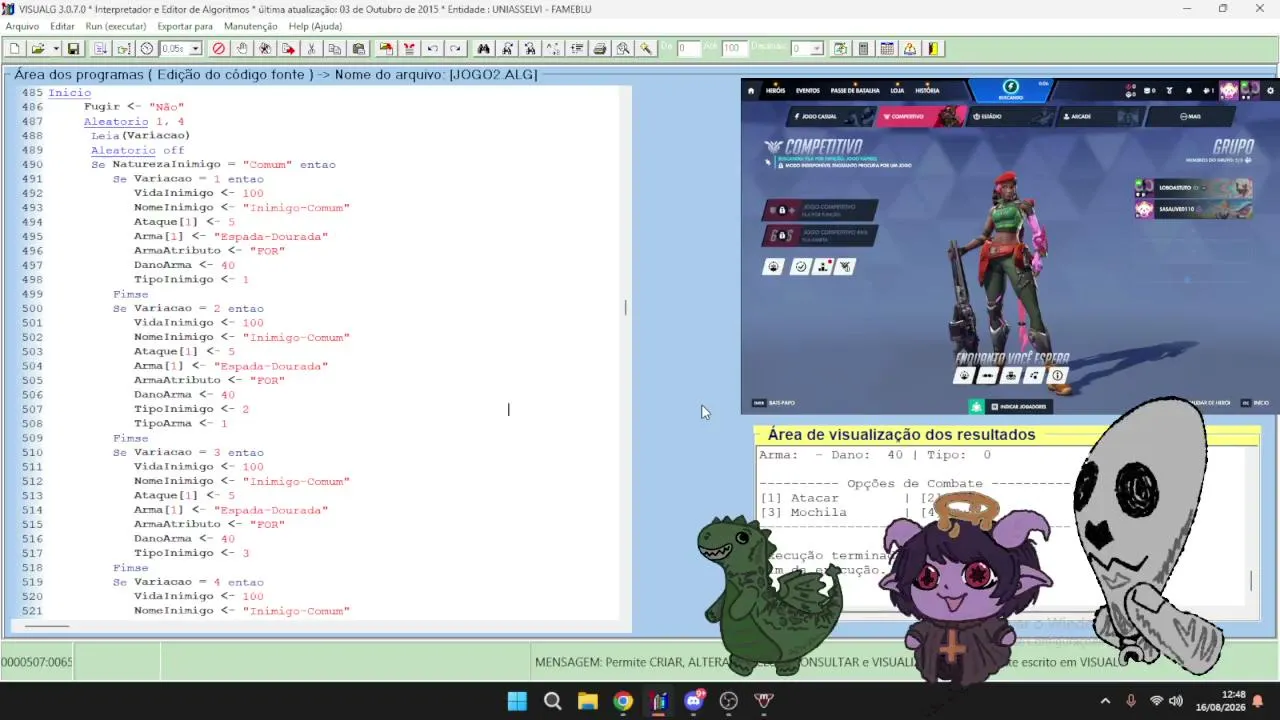Open the Run (executar) menu
The width and height of the screenshot is (1280, 720).
[x=116, y=26]
